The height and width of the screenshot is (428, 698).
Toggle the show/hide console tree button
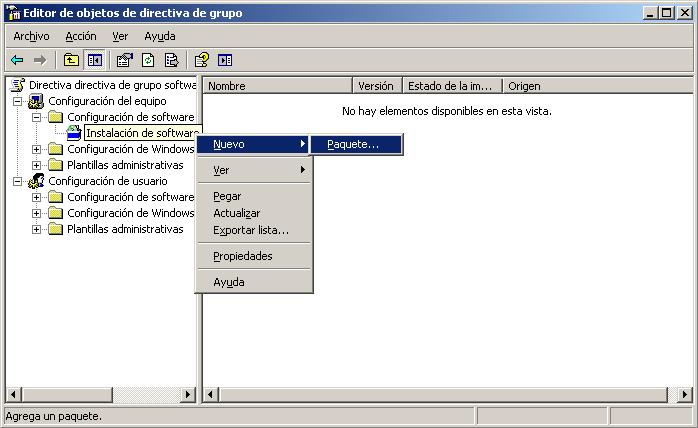click(95, 60)
